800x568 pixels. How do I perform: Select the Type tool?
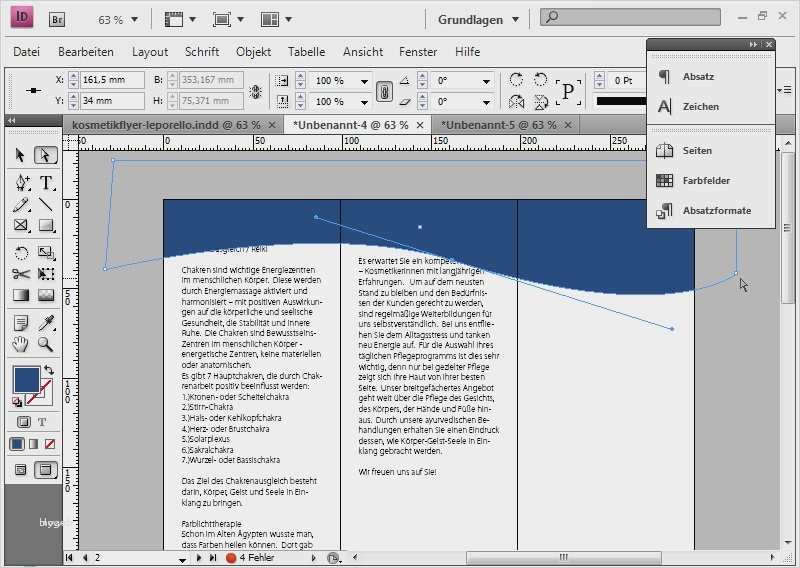(45, 183)
